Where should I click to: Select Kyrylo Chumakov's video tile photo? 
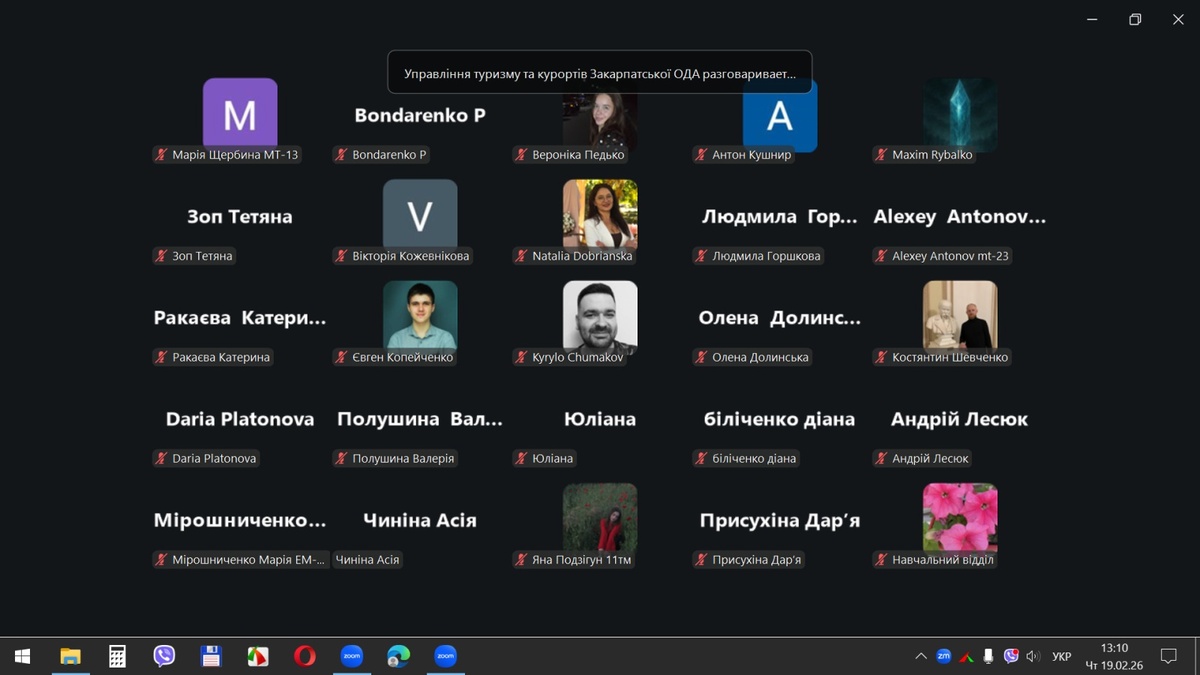(x=600, y=316)
